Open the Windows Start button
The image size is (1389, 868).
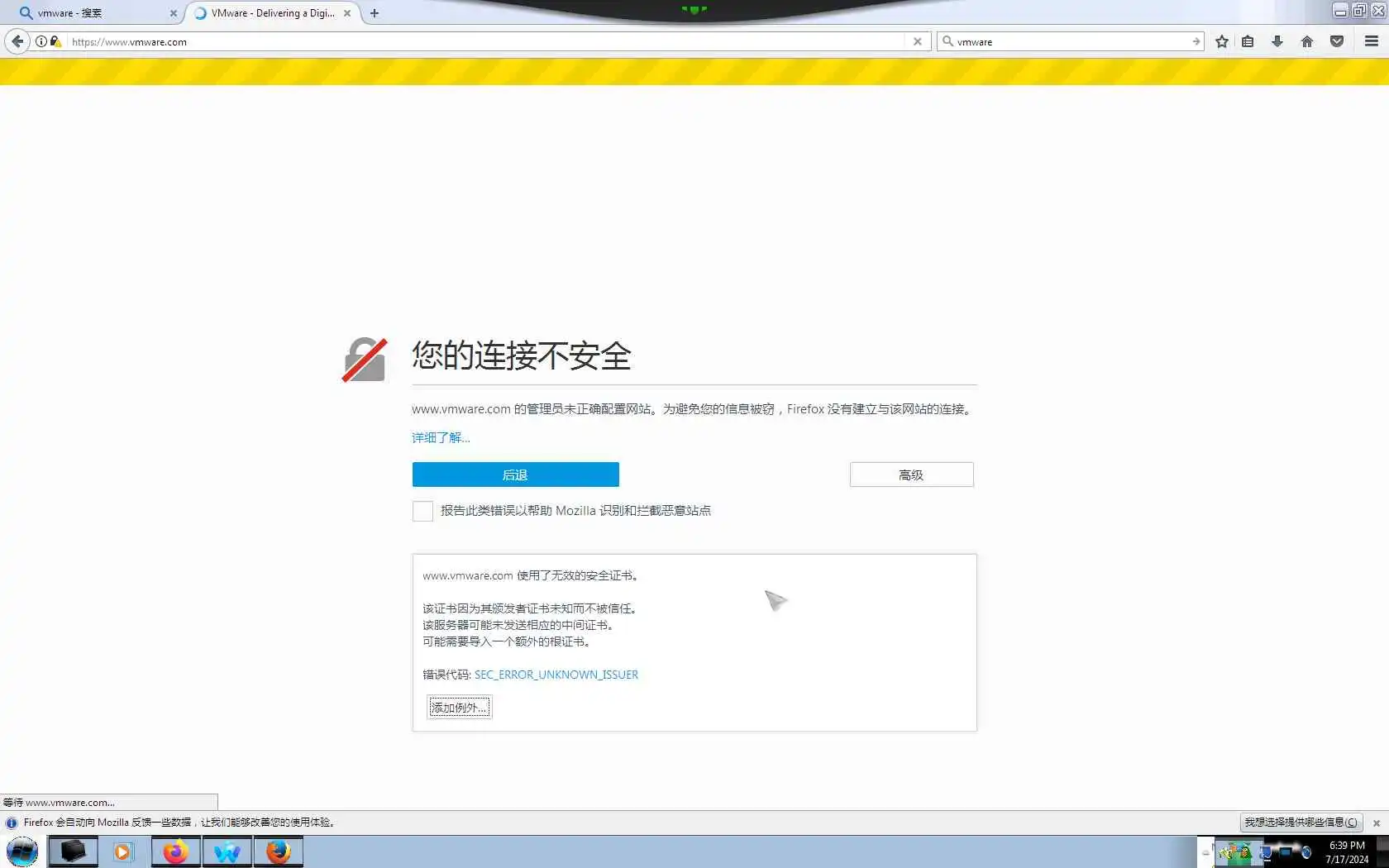[x=22, y=851]
